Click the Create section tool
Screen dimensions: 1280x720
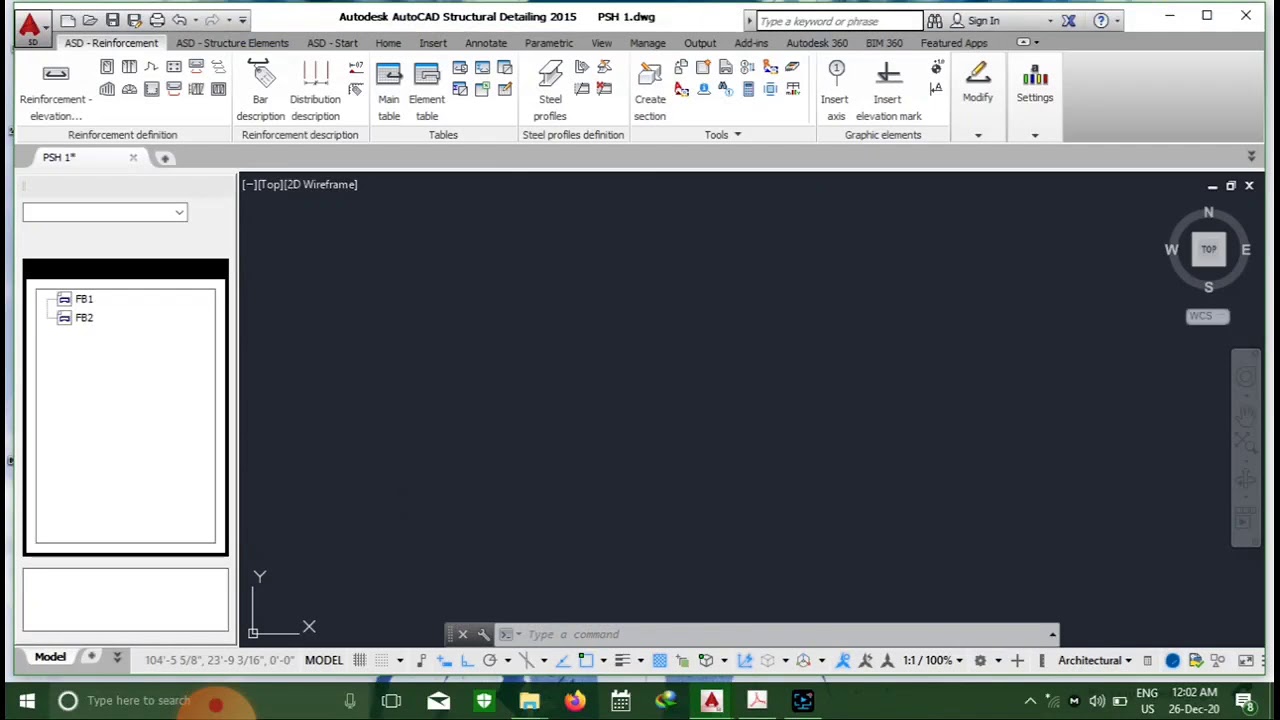point(650,91)
